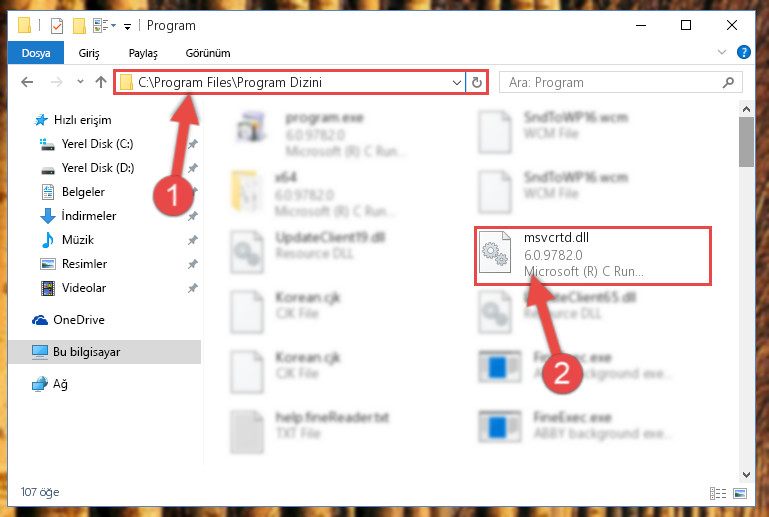Click the Properties checkmark toolbar icon
This screenshot has height=517, width=769.
pyautogui.click(x=57, y=26)
